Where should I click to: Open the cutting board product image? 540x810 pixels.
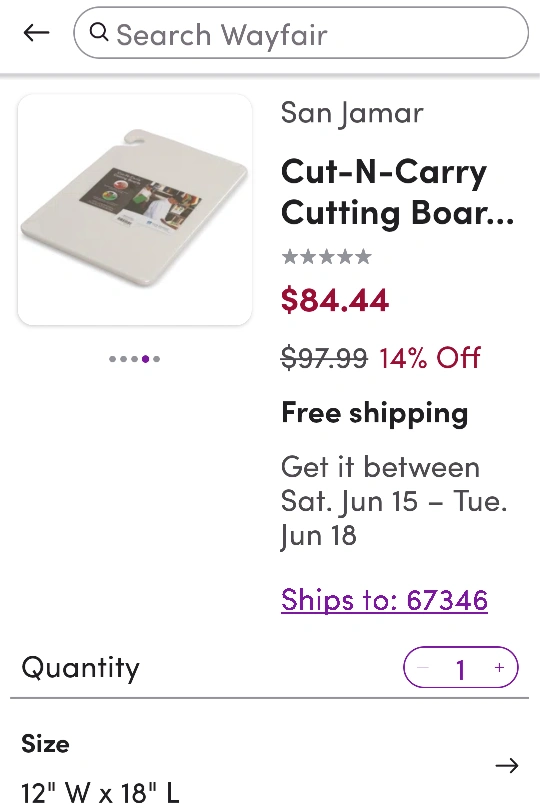point(135,210)
